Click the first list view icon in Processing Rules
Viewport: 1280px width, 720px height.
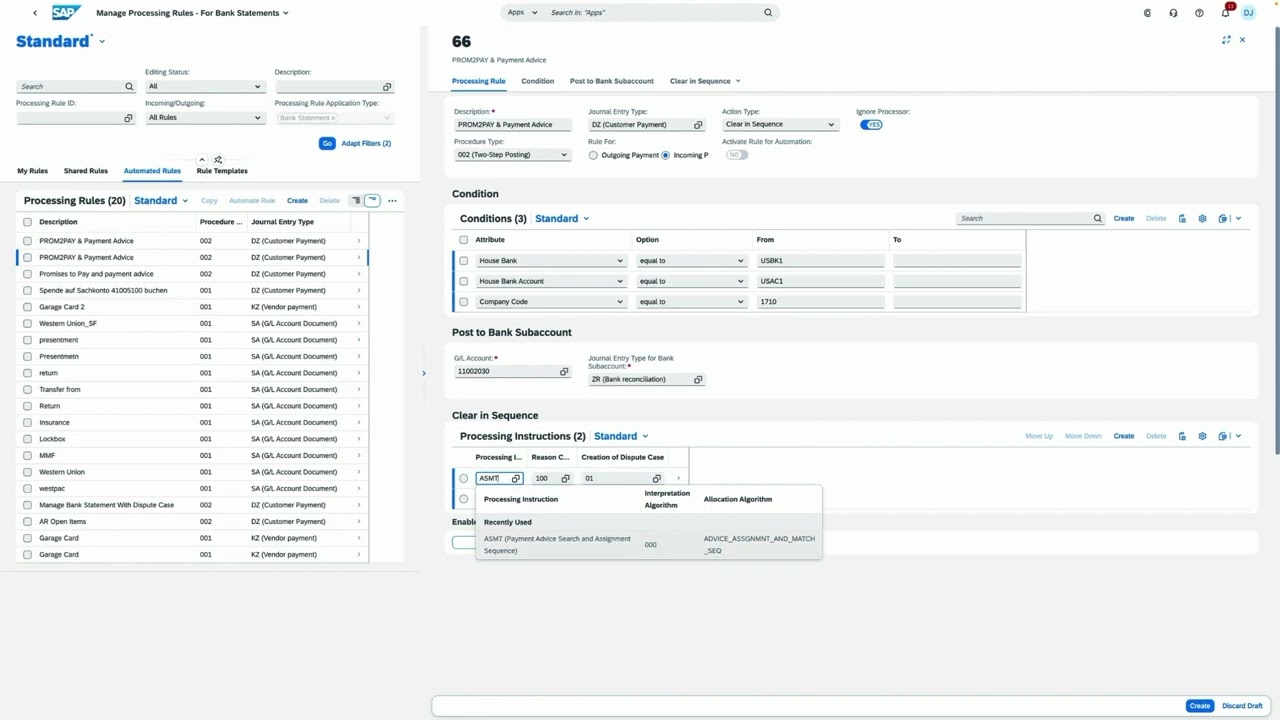[355, 200]
